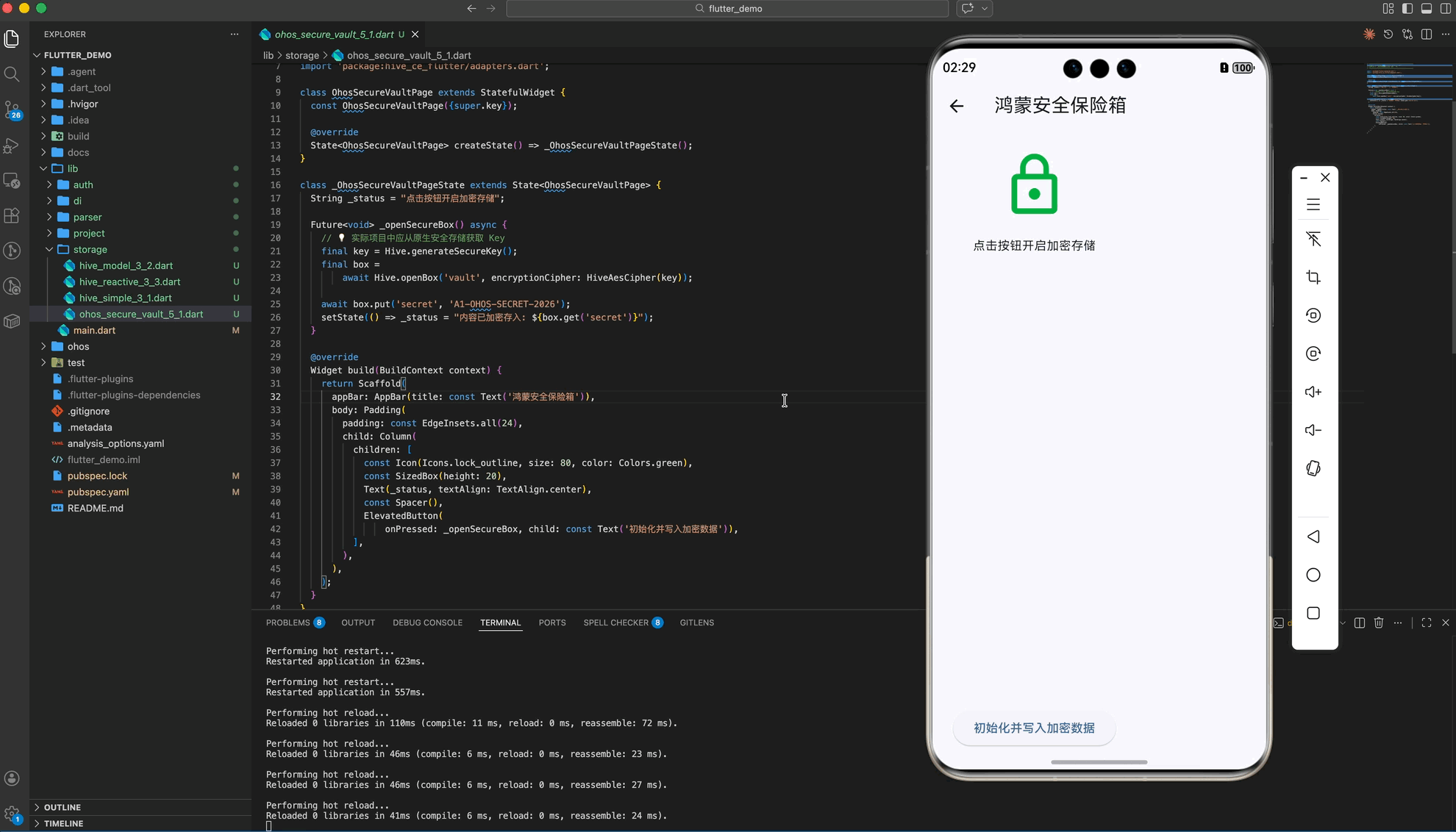Toggle the bottom panel layout icon
Screen dimensions: 1456x832
tap(1427, 9)
